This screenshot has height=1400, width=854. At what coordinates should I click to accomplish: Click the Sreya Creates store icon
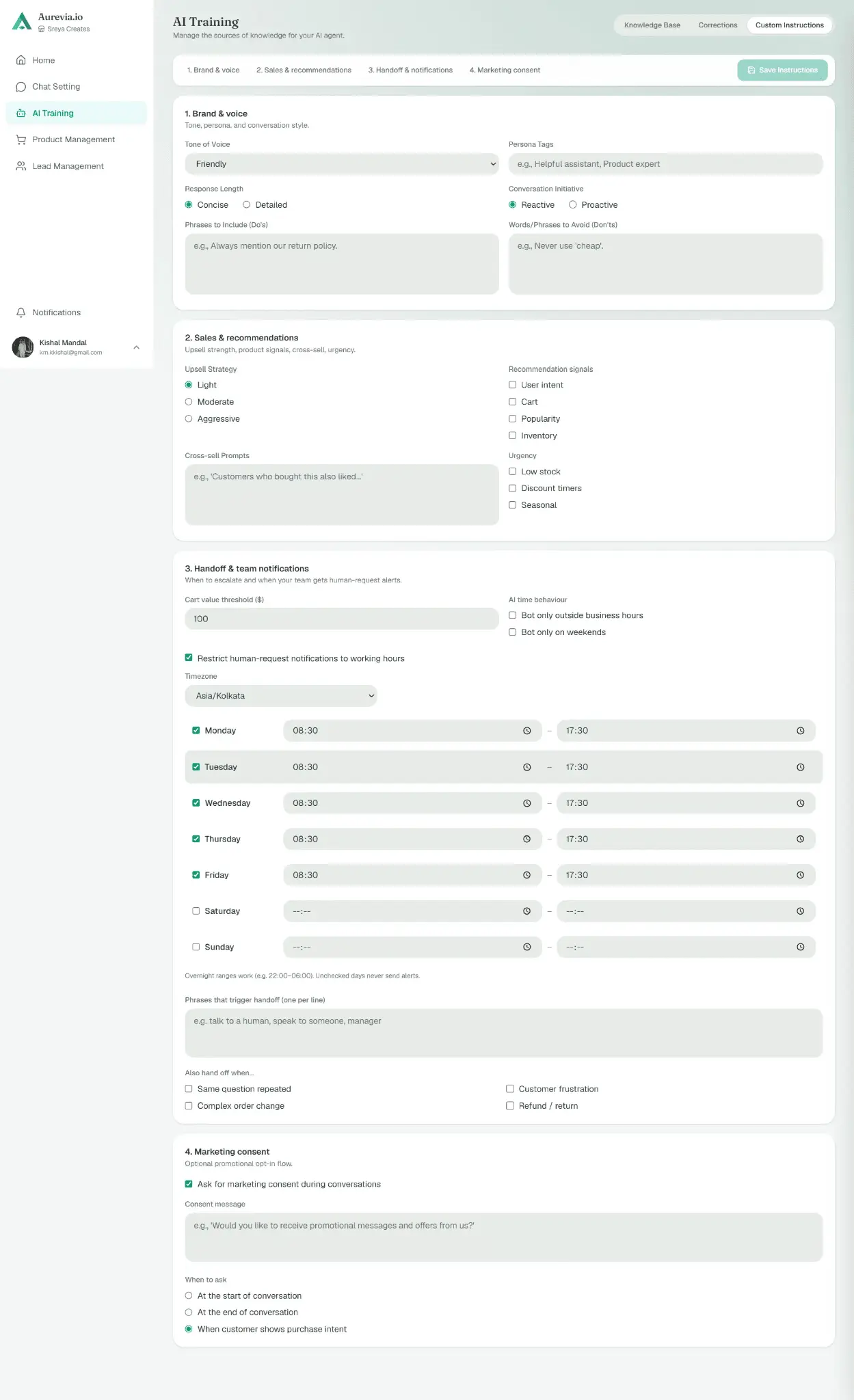pos(42,29)
